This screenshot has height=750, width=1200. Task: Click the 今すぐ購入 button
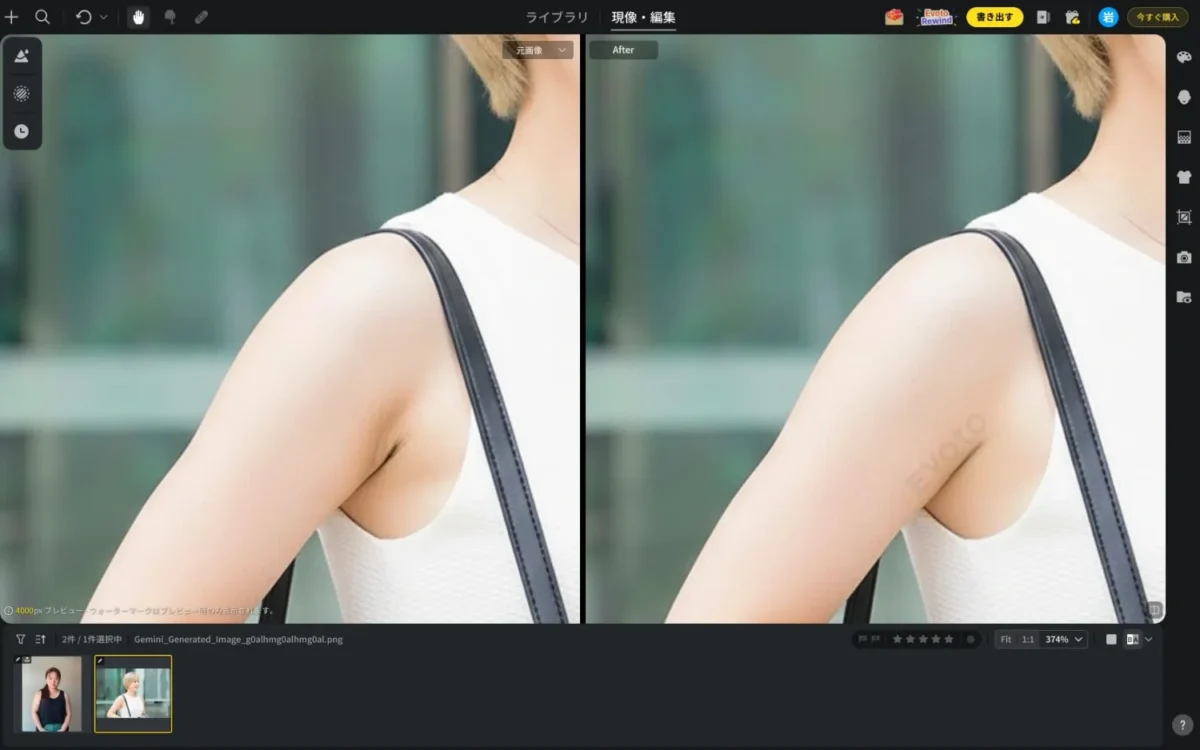pos(1157,17)
